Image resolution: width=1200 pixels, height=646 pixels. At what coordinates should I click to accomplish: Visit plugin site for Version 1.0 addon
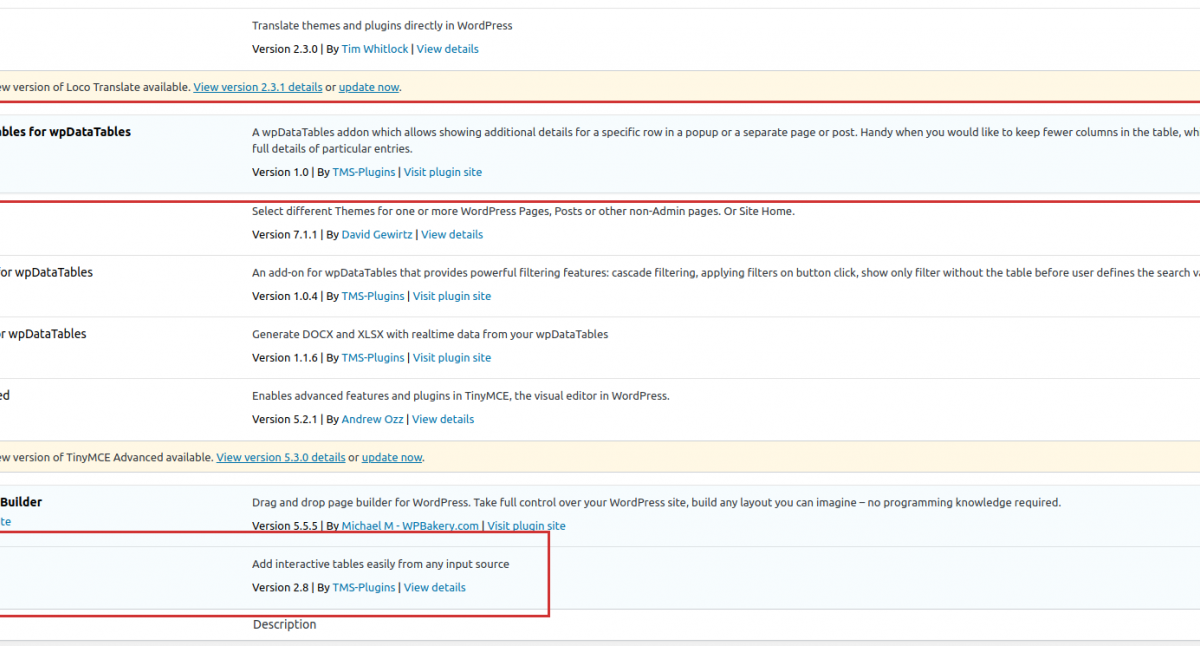tap(443, 172)
